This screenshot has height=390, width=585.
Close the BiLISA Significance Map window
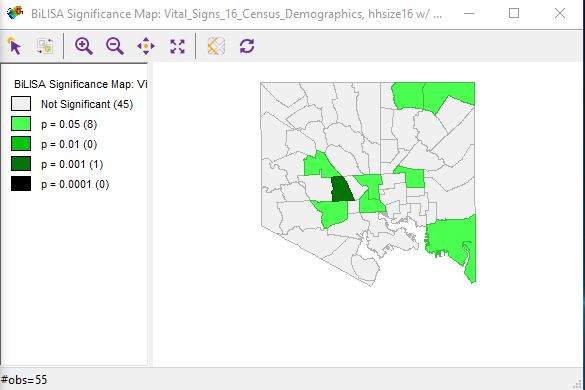[x=560, y=13]
